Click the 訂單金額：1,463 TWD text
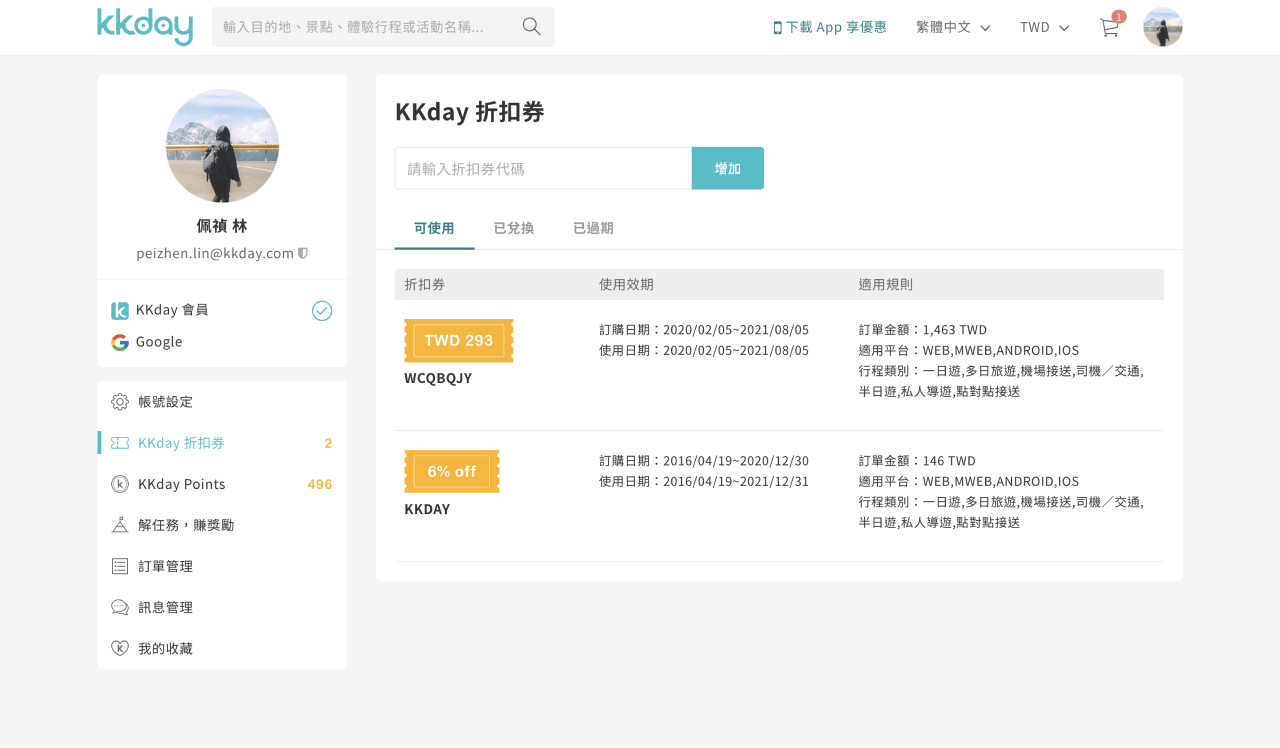Image resolution: width=1280 pixels, height=748 pixels. coord(923,330)
